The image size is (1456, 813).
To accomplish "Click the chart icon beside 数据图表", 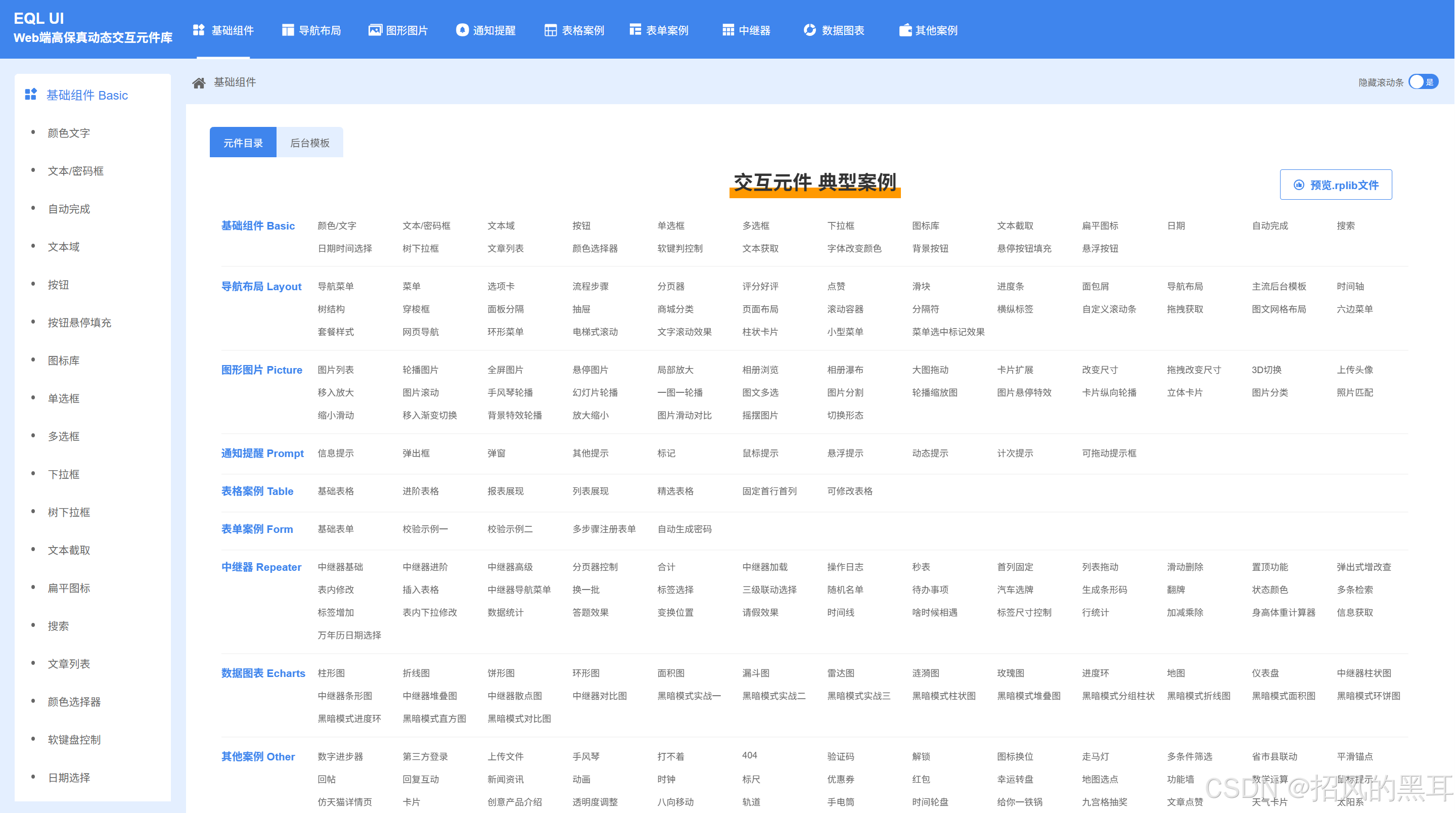I will (810, 30).
